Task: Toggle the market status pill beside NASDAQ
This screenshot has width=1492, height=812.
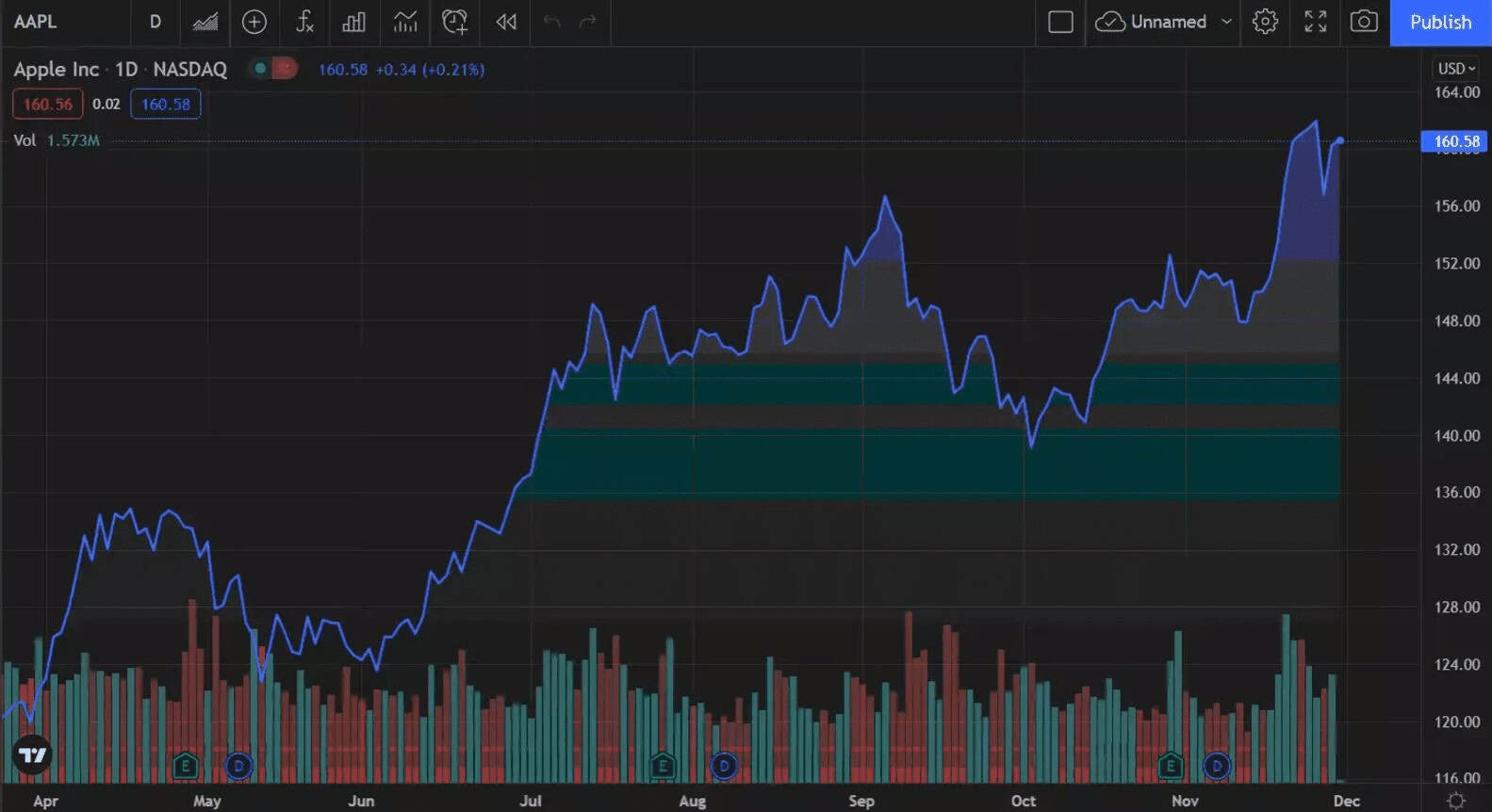Action: (272, 69)
